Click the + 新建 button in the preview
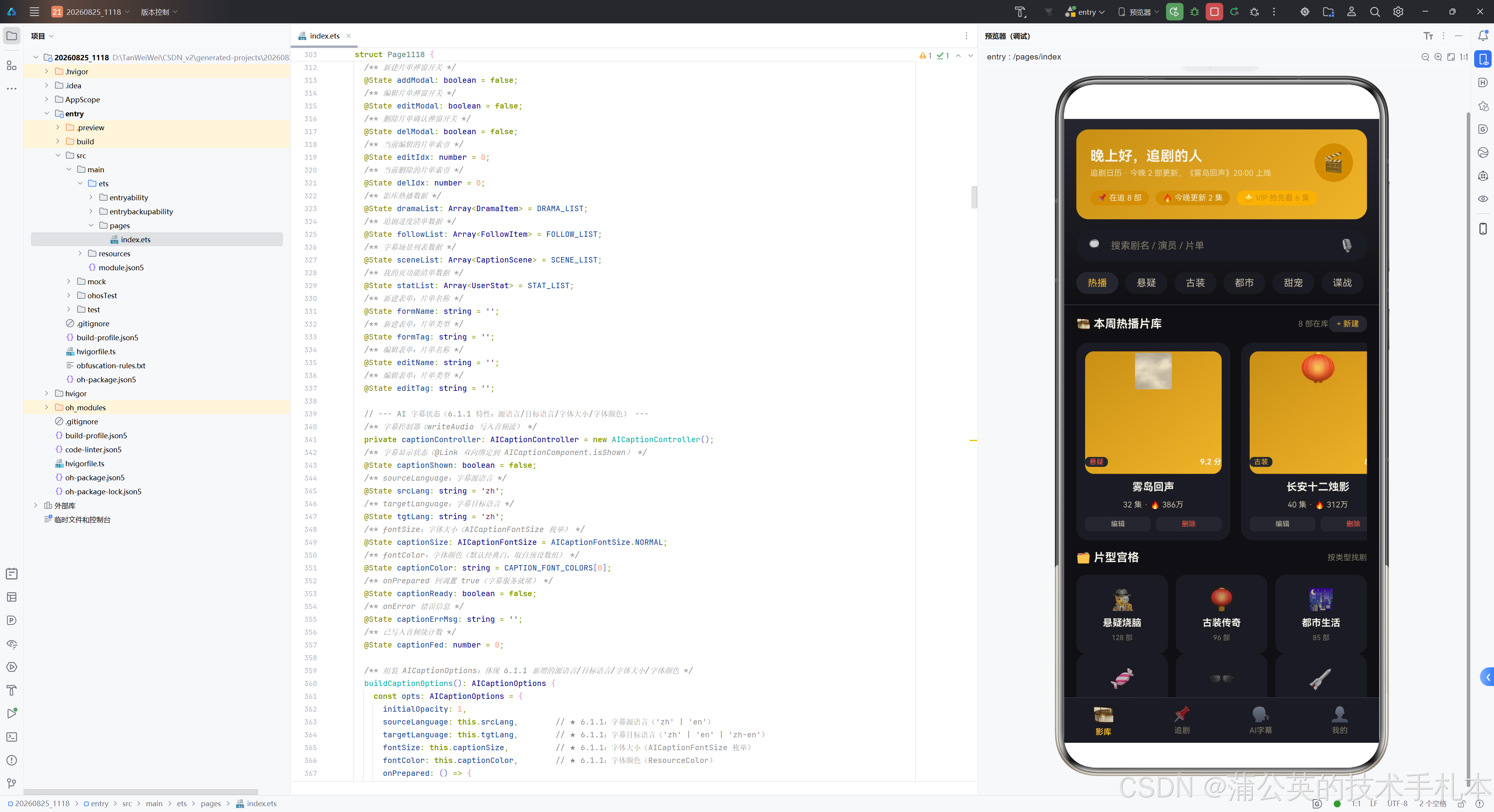Screen dimensions: 1494x812 click(1348, 324)
